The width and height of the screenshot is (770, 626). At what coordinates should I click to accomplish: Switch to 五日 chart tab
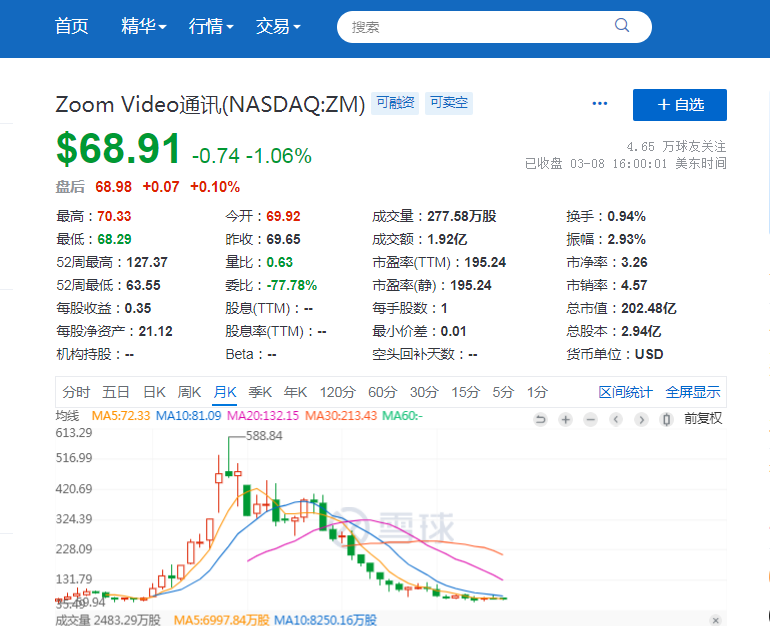pos(116,392)
